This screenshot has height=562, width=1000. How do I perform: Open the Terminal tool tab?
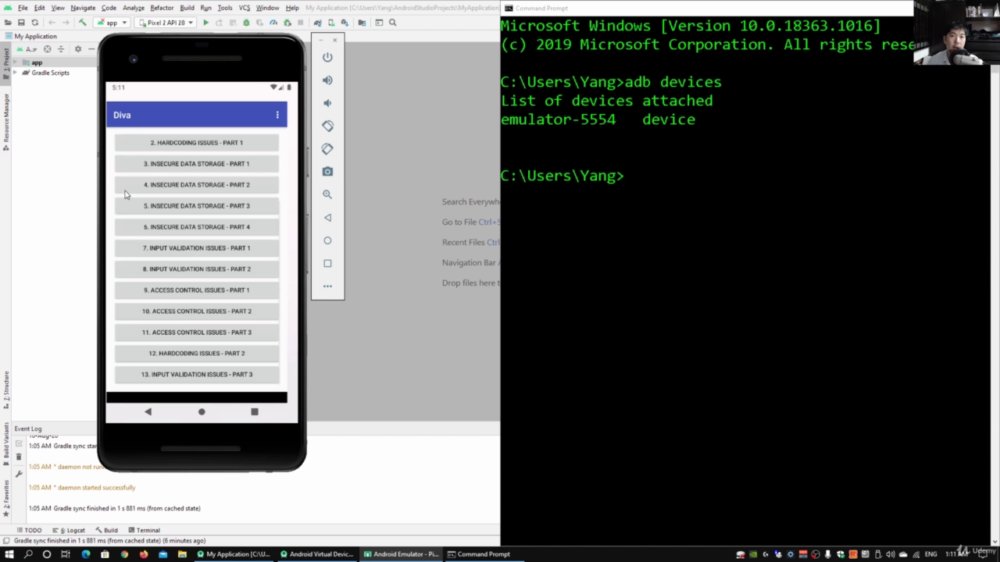(x=144, y=530)
